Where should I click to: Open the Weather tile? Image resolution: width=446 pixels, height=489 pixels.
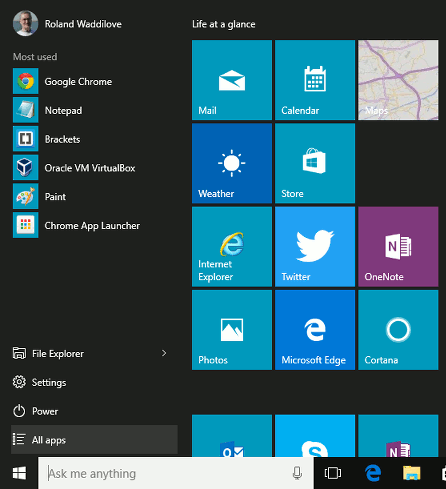232,163
